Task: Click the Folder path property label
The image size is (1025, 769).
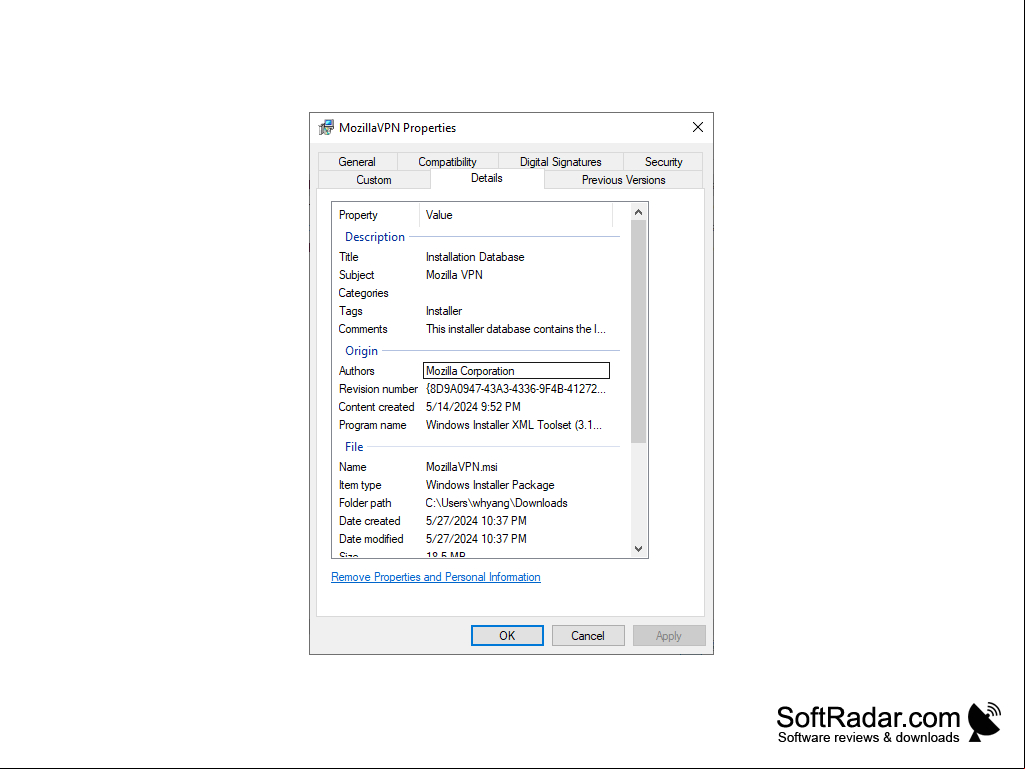Action: (x=365, y=503)
